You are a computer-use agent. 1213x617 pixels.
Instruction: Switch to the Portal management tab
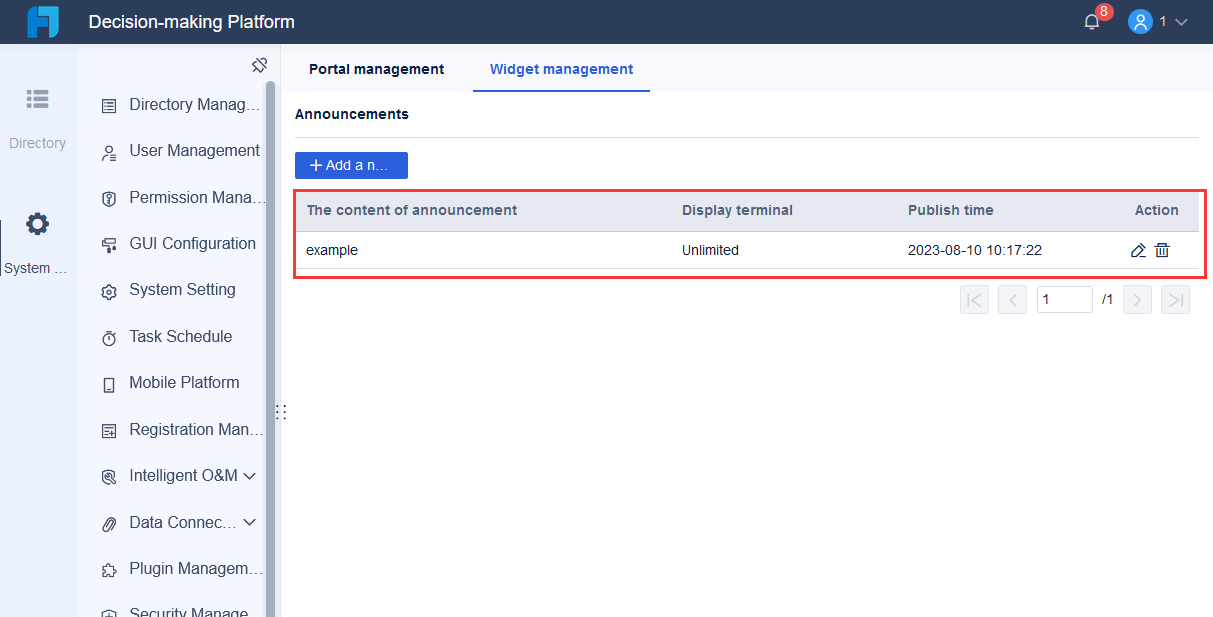coord(376,69)
